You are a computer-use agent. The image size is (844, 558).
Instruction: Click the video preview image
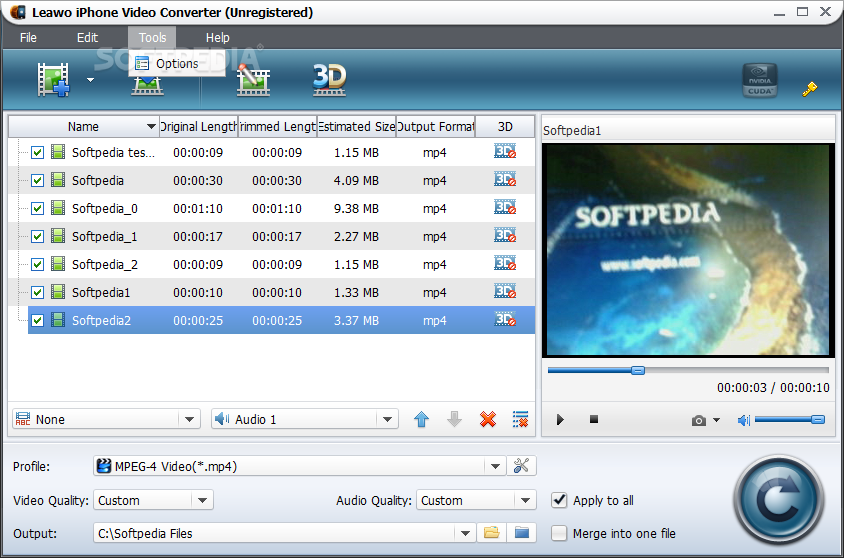688,249
